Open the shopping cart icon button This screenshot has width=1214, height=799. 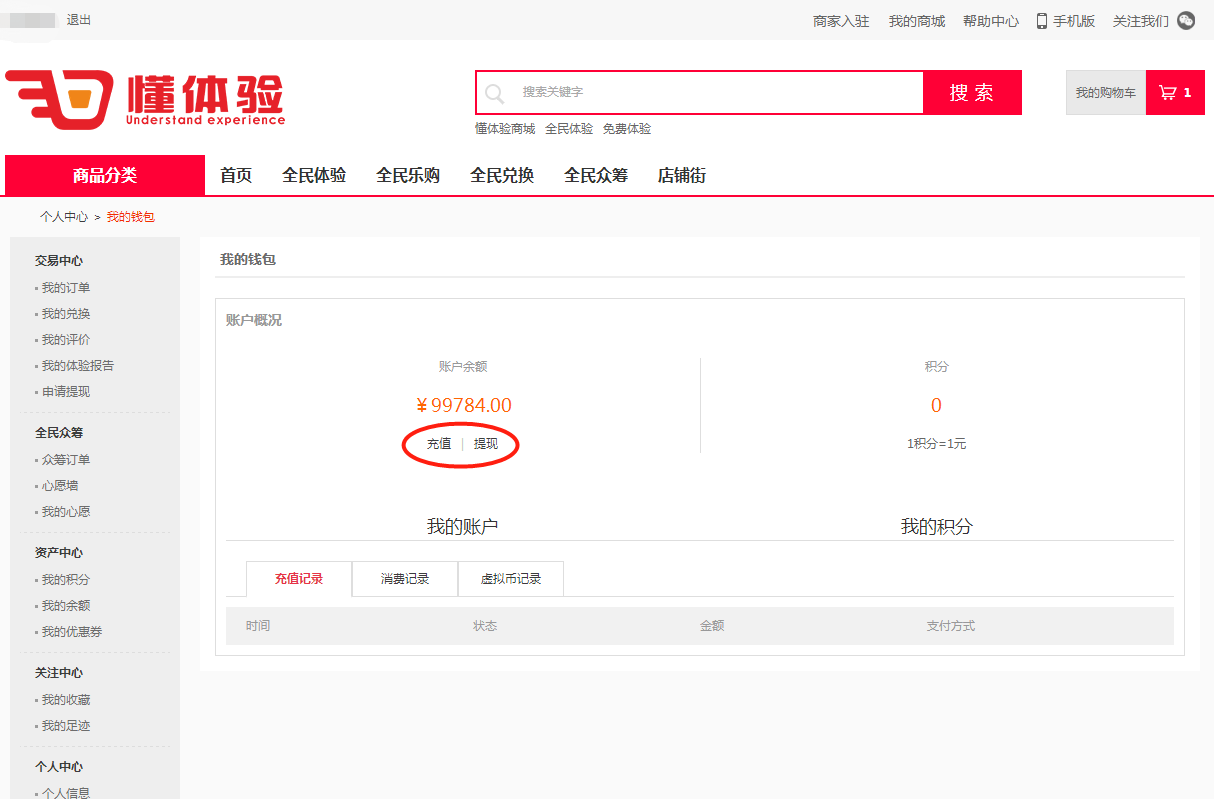[x=1175, y=93]
